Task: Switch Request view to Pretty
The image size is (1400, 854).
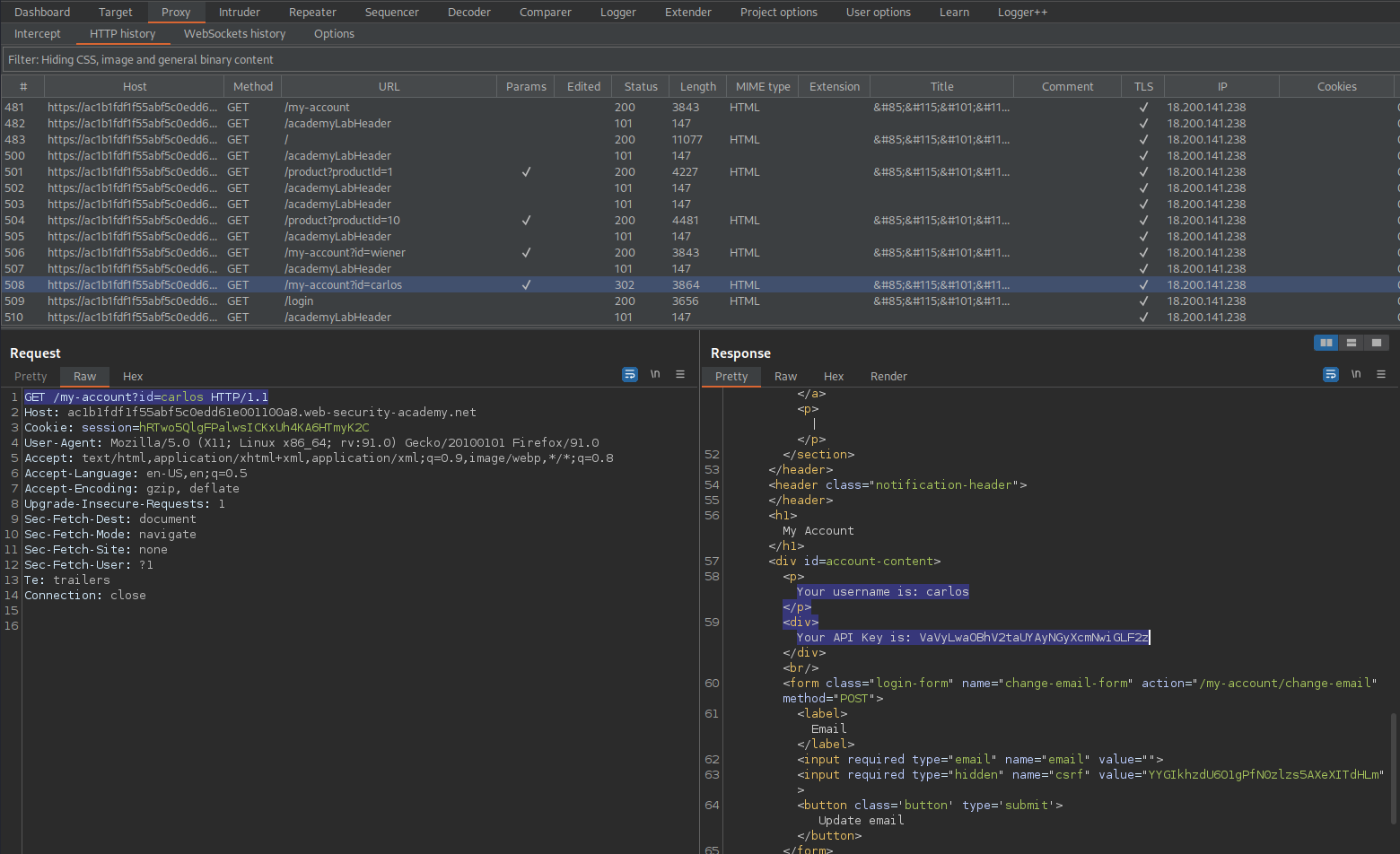Action: point(31,376)
